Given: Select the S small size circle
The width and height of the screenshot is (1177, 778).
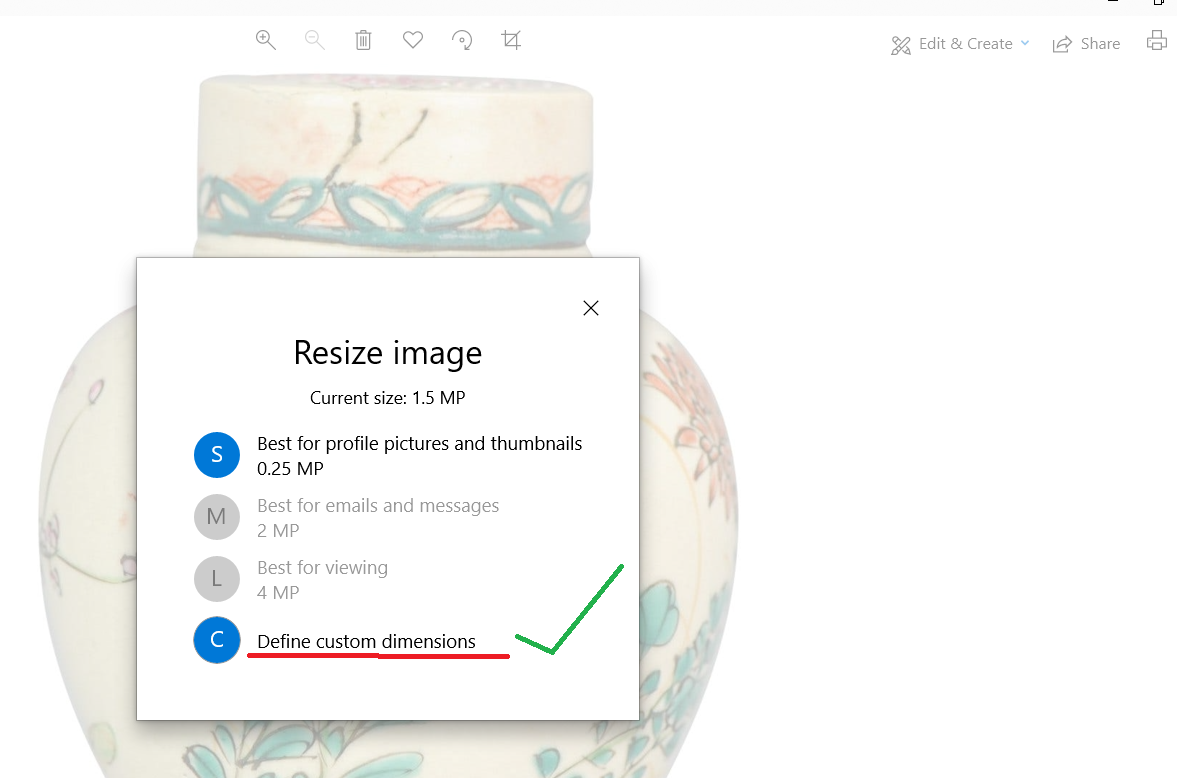Looking at the screenshot, I should point(217,456).
